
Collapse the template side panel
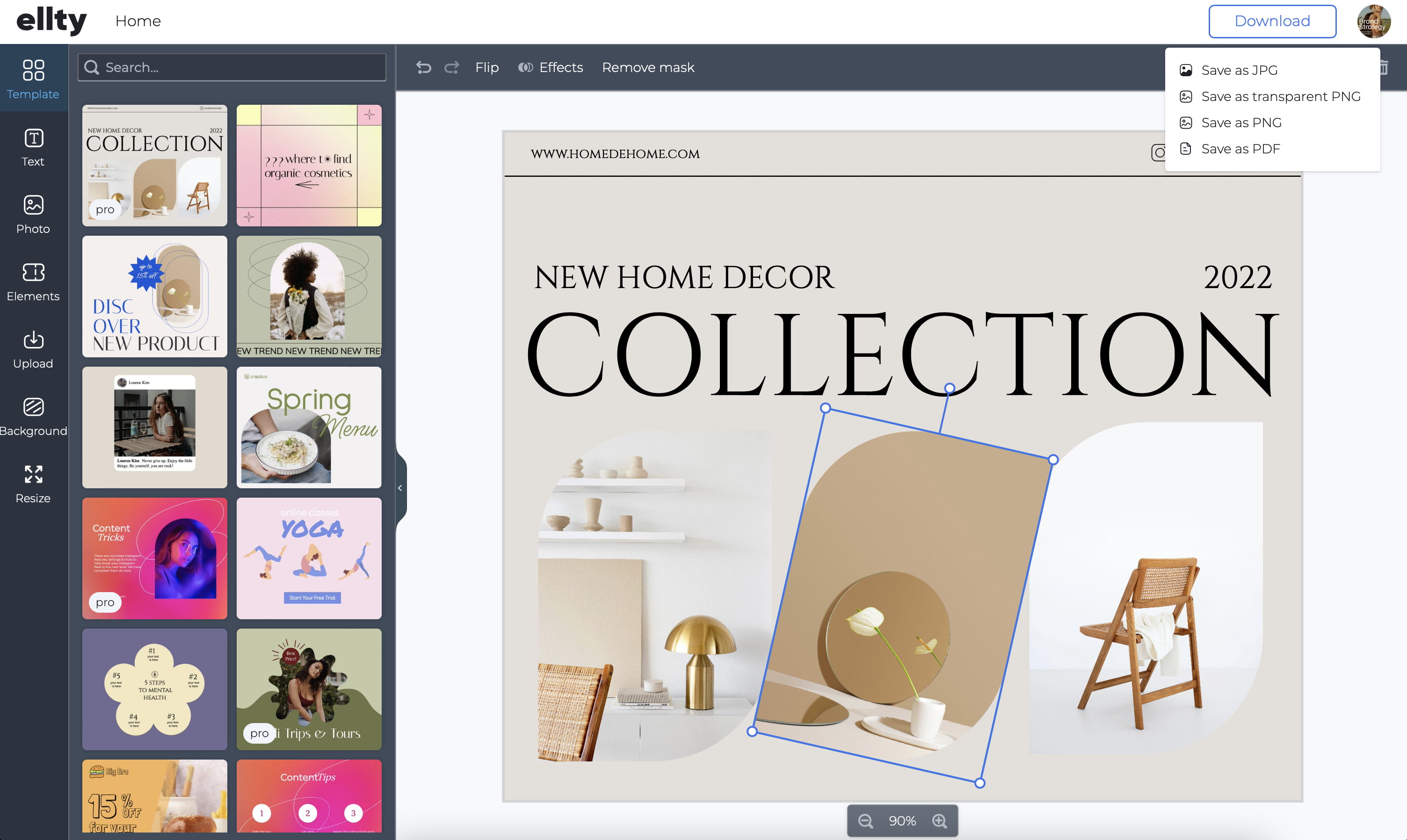click(x=400, y=488)
